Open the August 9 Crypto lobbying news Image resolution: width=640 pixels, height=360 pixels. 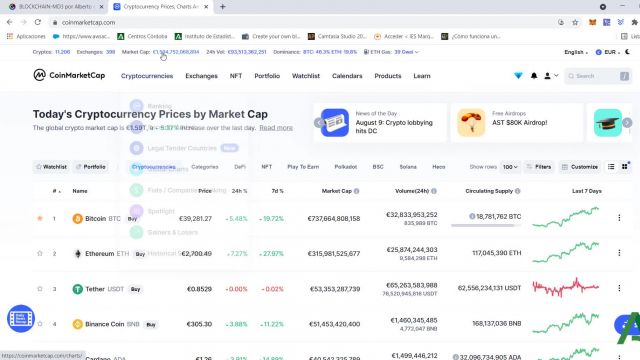tap(380, 122)
